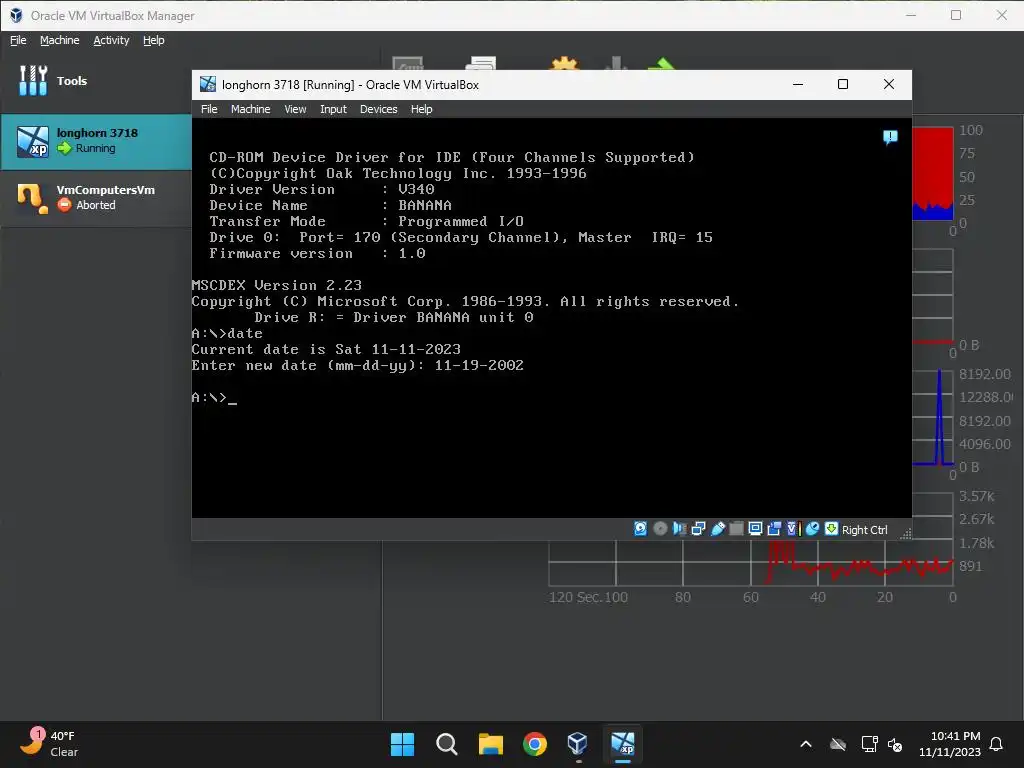
Task: Click the network adapters indicator in VM status bar
Action: 698,529
